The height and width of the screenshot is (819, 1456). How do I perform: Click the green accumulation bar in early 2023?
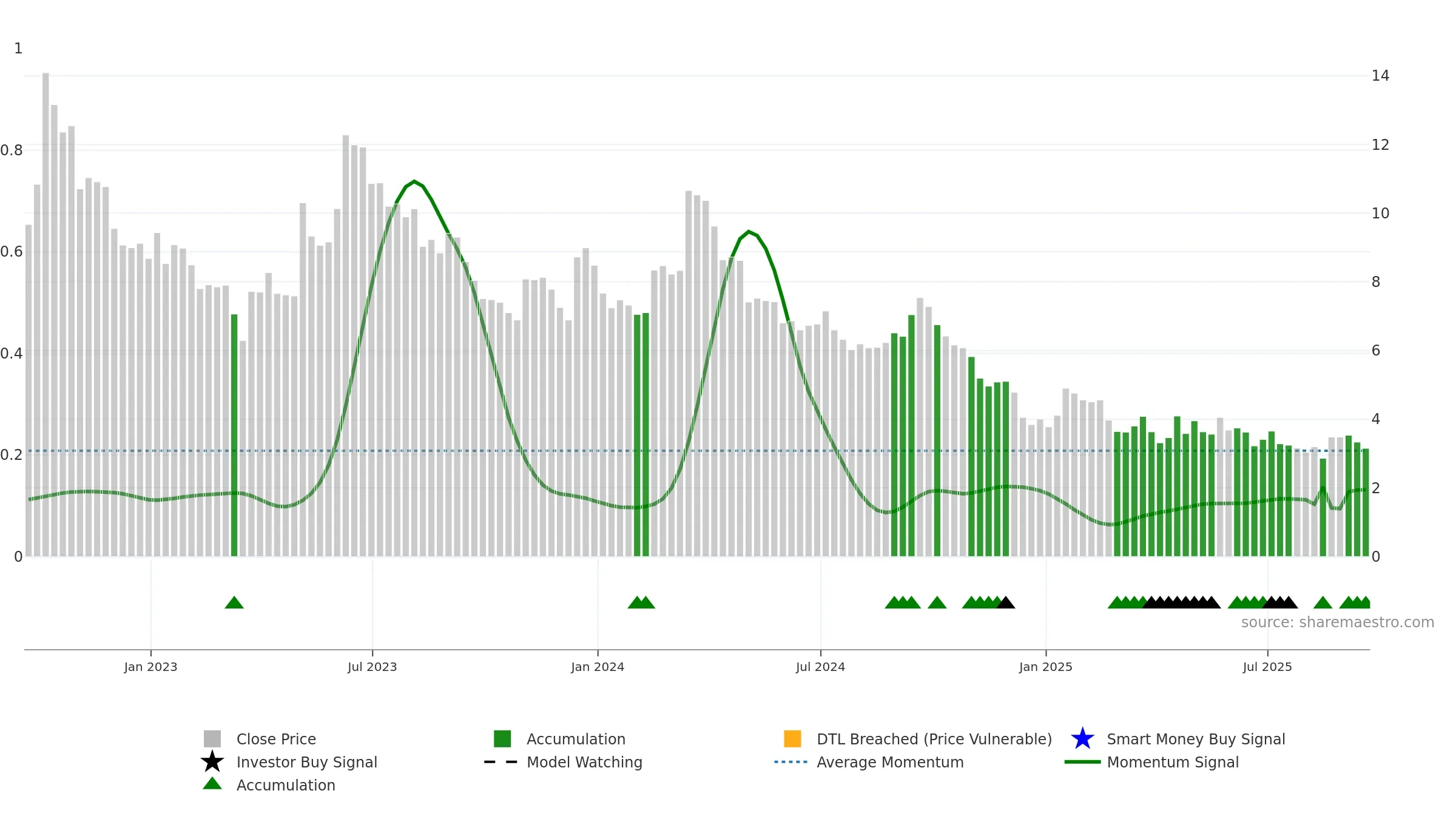coord(234,435)
